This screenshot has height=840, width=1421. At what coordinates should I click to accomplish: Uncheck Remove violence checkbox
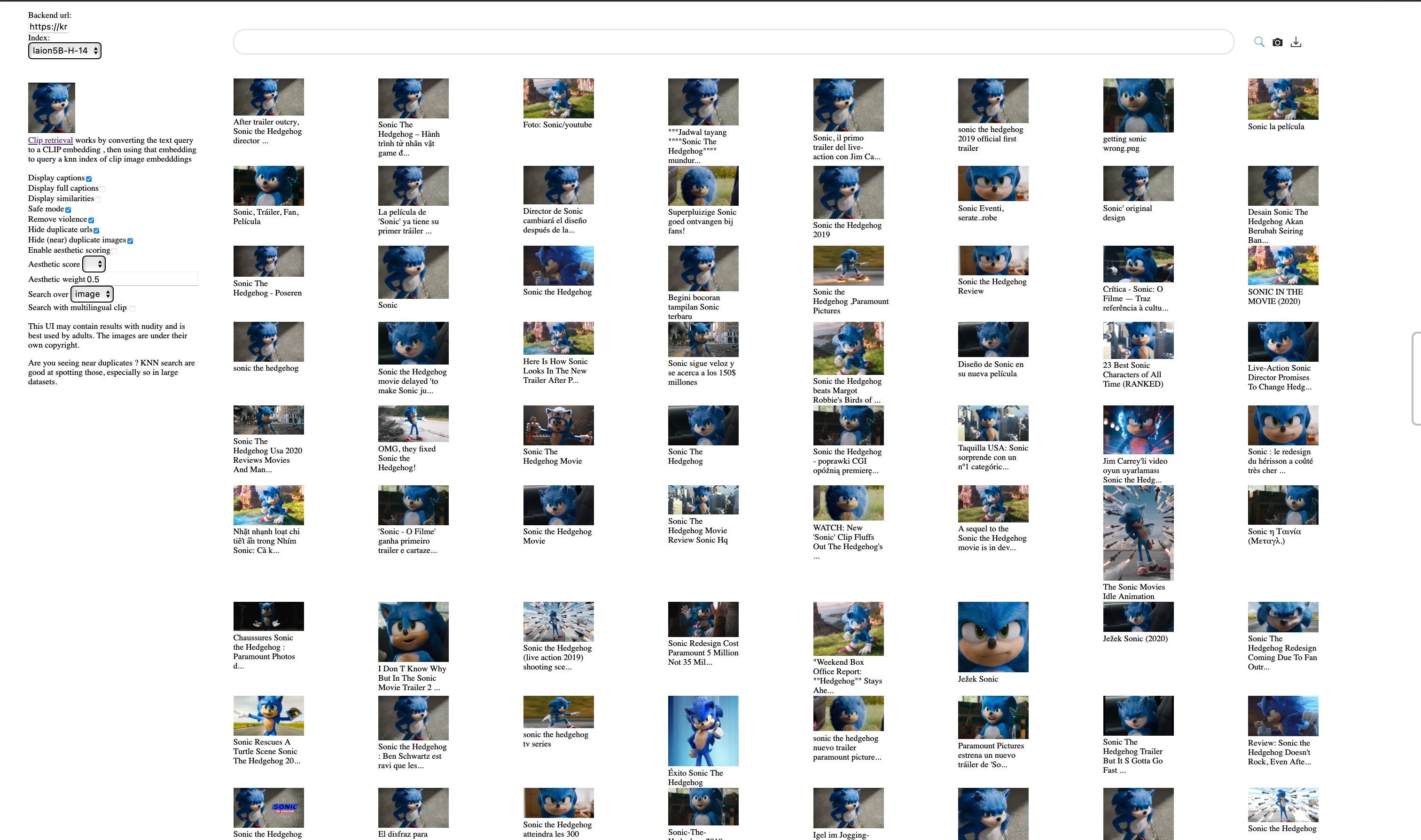tap(91, 219)
